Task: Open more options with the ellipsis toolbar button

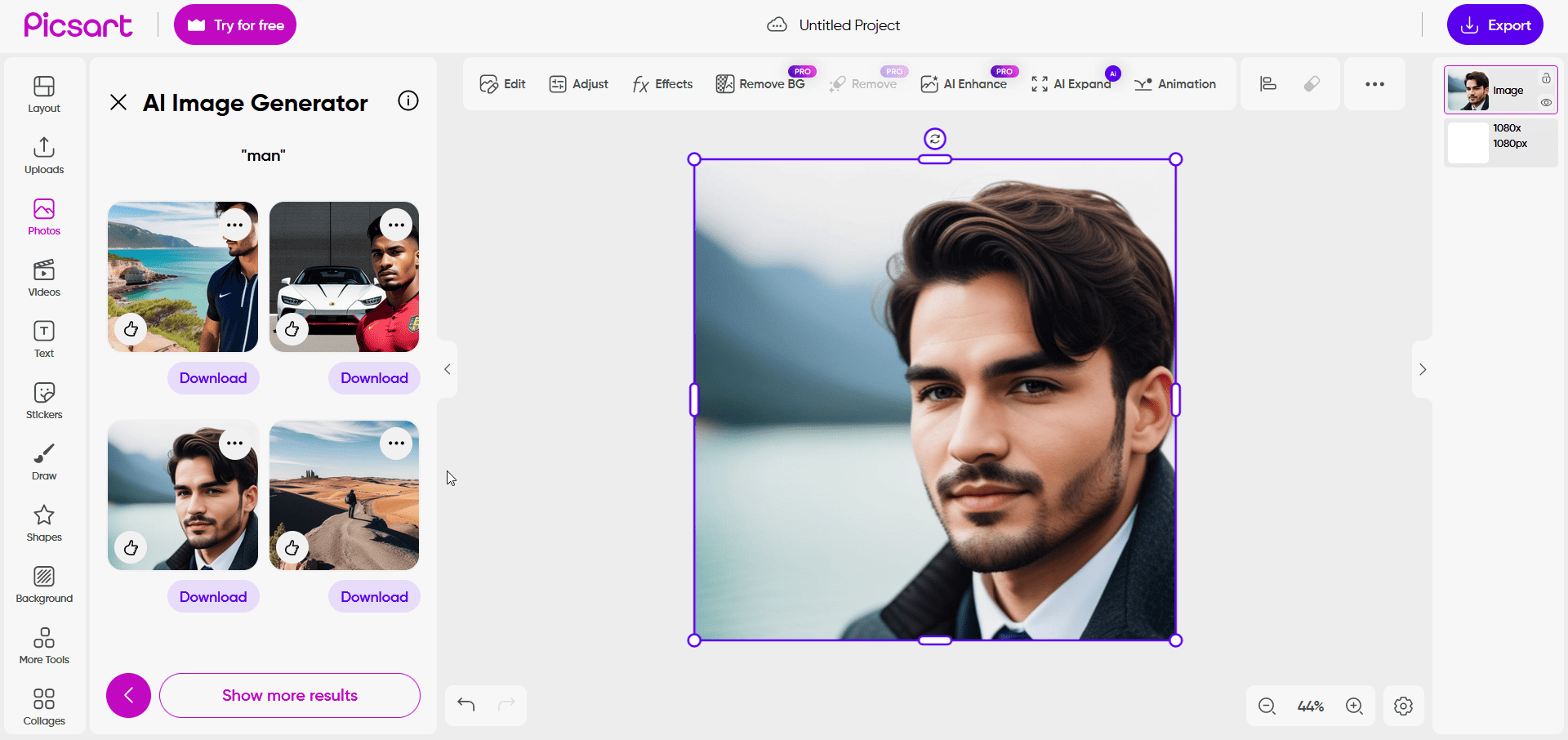Action: tap(1374, 83)
